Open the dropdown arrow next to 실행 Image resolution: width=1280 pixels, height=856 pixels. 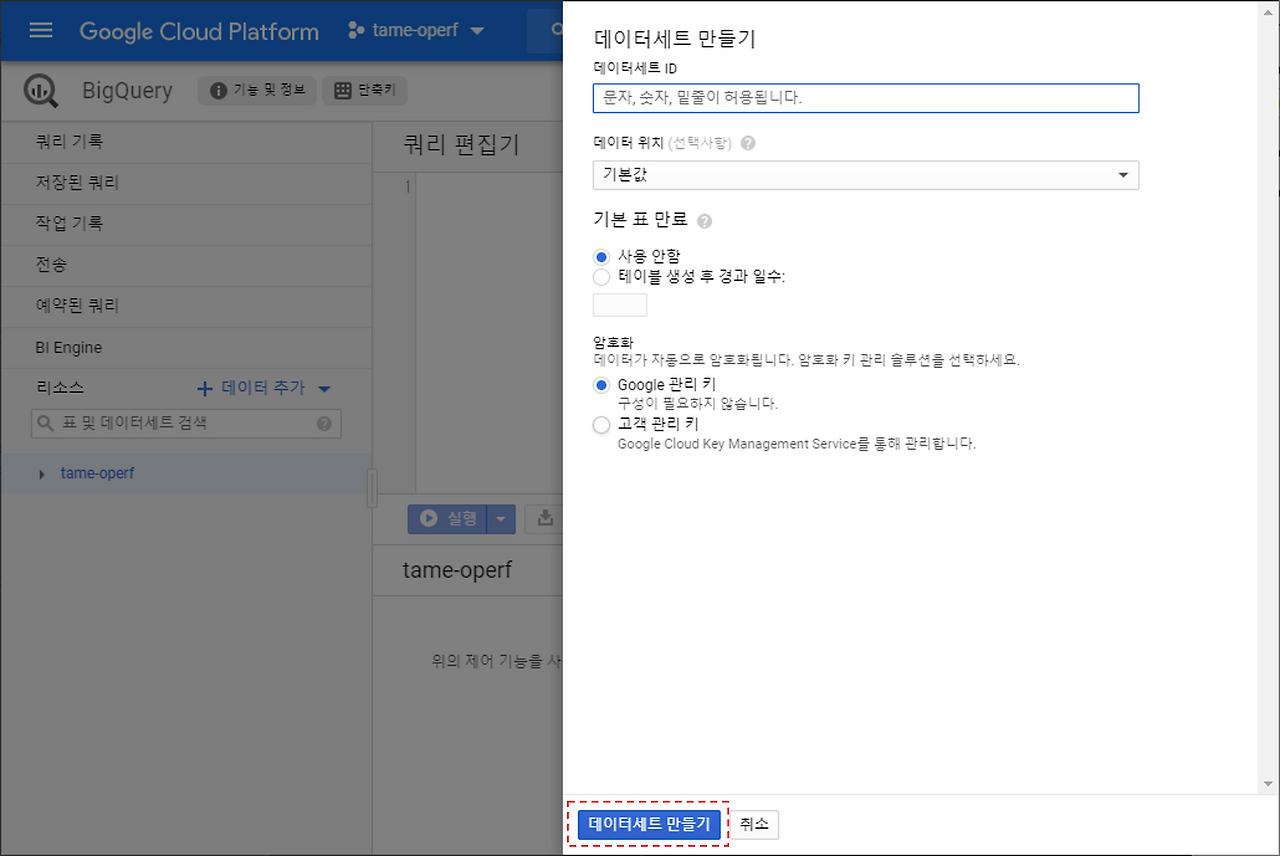pyautogui.click(x=501, y=518)
